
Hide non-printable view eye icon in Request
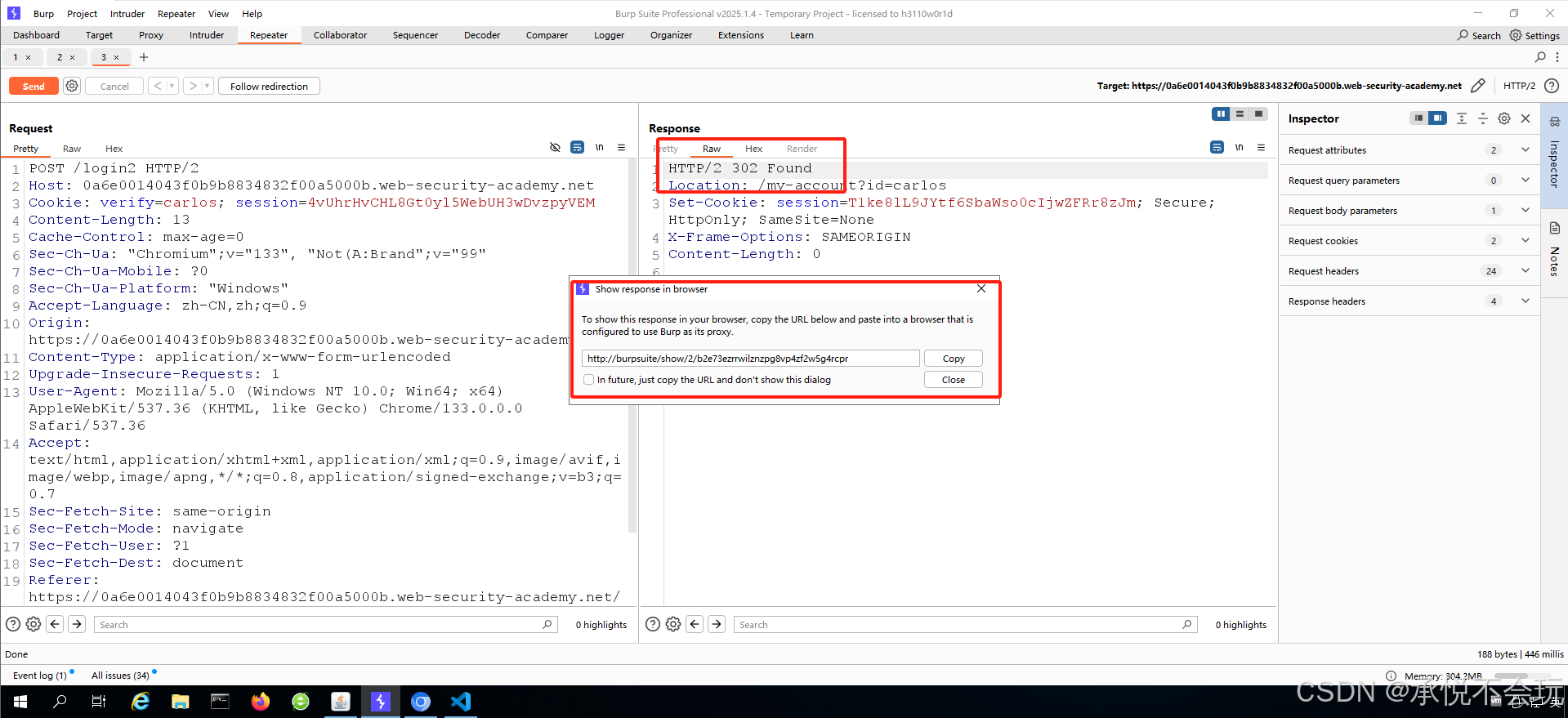(x=555, y=148)
